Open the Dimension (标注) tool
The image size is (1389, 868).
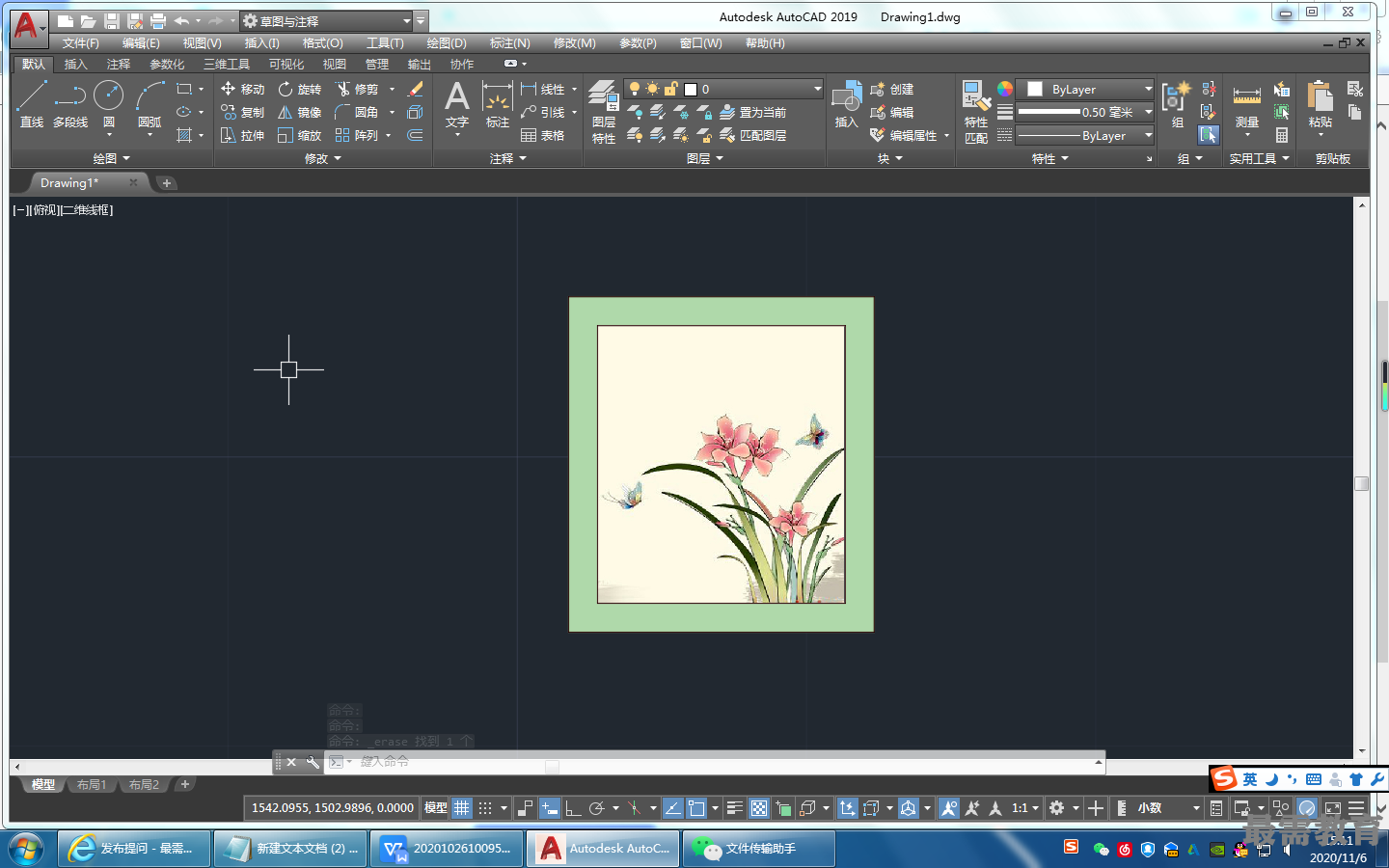point(497,104)
